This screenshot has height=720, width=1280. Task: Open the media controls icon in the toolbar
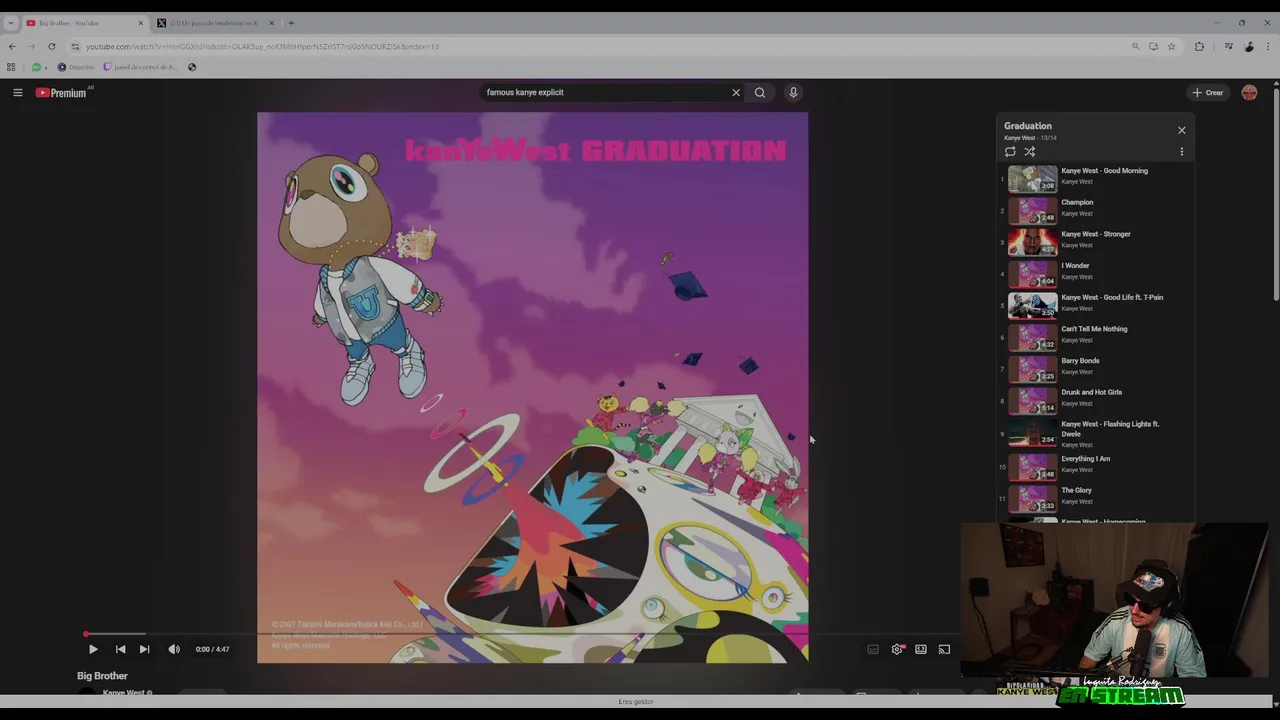pyautogui.click(x=1228, y=46)
